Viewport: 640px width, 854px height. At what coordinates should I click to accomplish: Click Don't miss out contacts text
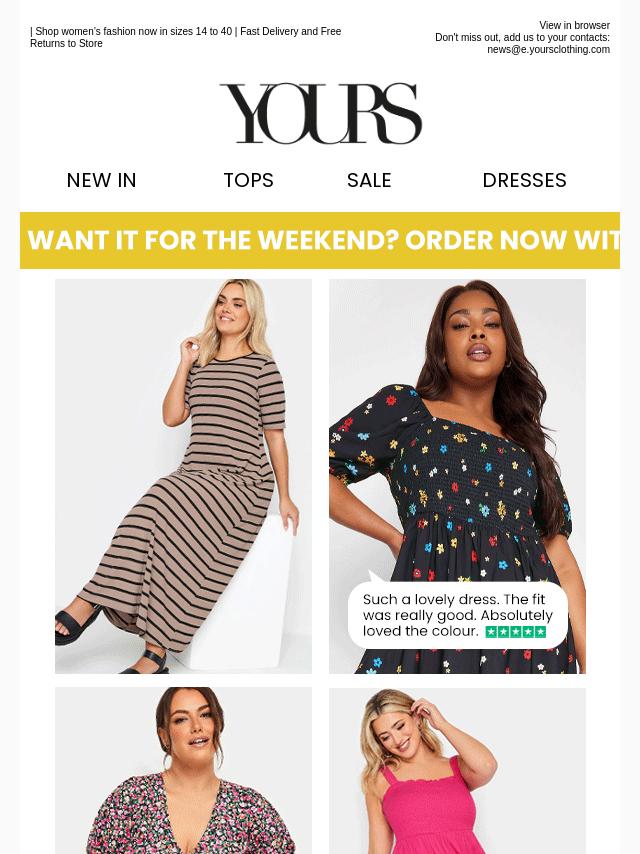pyautogui.click(x=522, y=38)
